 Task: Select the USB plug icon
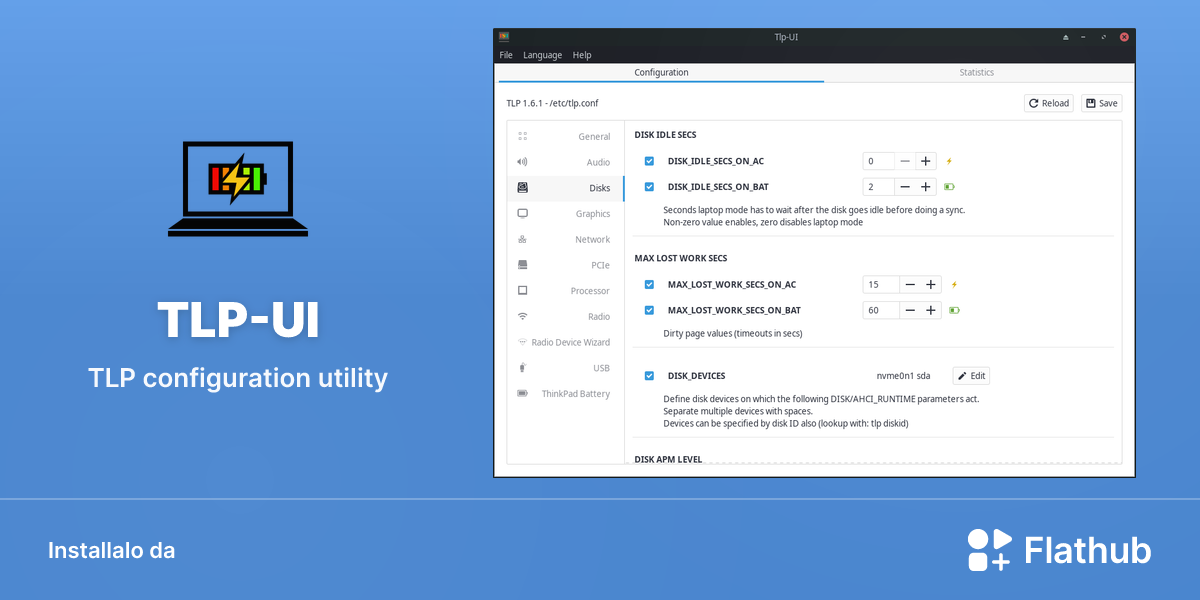point(522,368)
